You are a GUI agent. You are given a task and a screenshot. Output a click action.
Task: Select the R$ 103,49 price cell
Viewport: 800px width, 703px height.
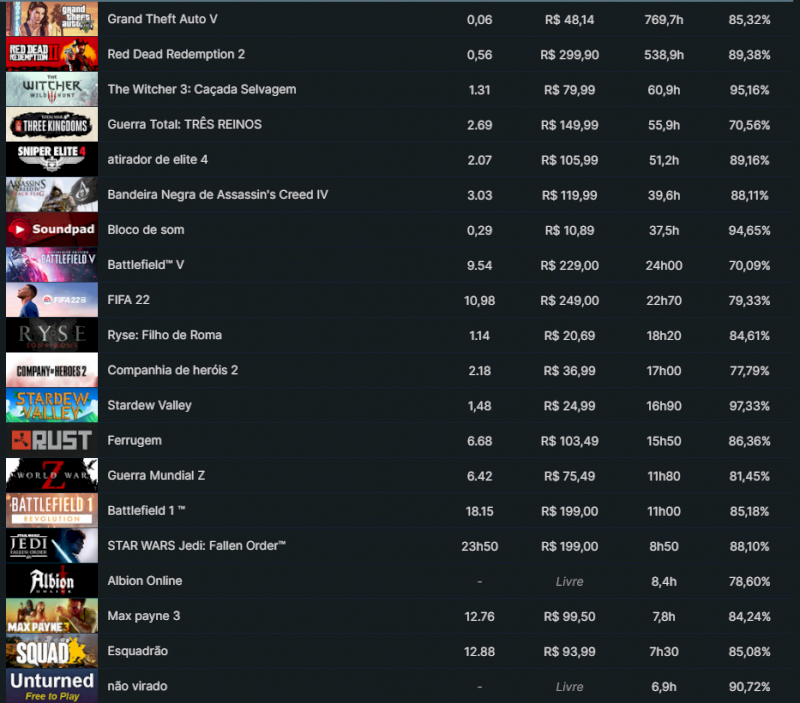tap(569, 441)
